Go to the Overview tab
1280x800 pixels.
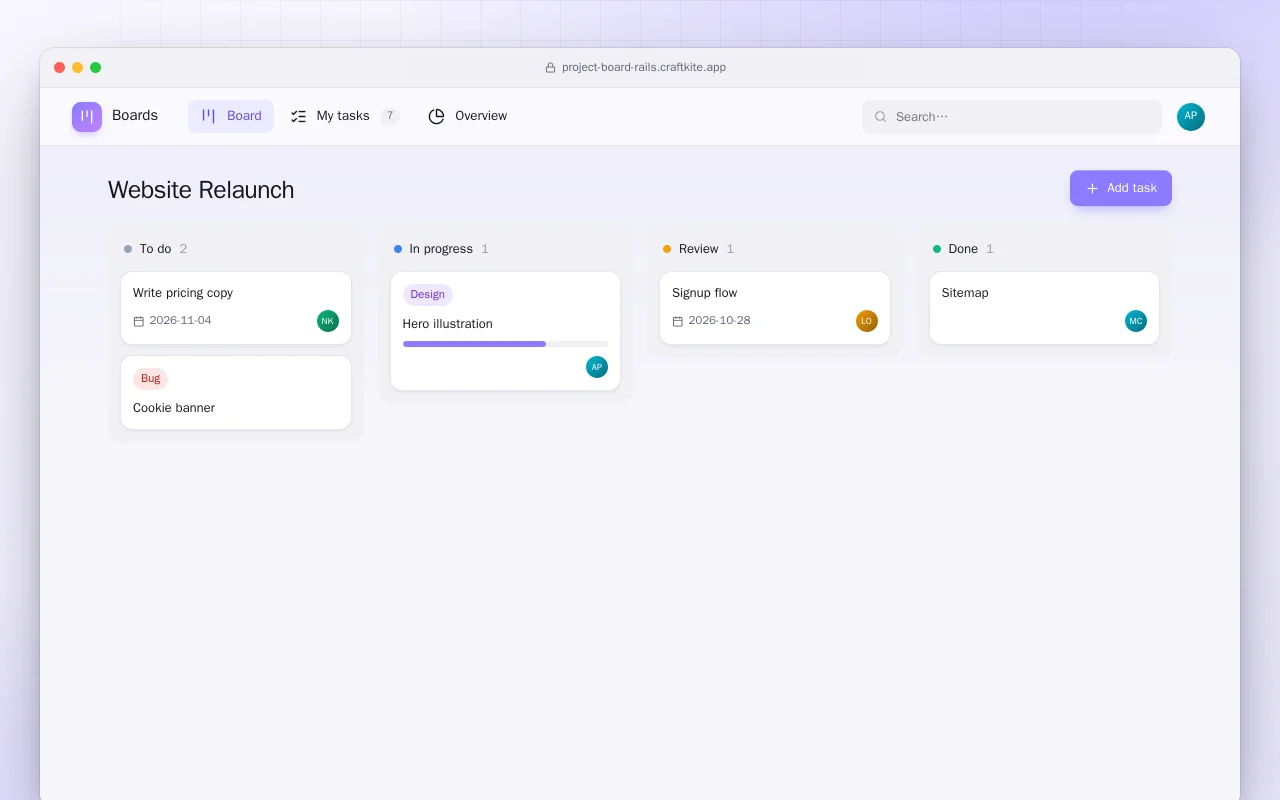pyautogui.click(x=468, y=116)
